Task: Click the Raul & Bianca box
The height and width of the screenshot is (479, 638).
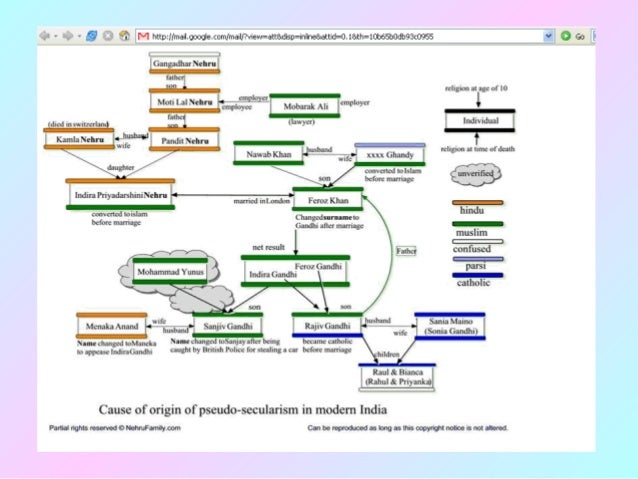Action: [x=397, y=377]
